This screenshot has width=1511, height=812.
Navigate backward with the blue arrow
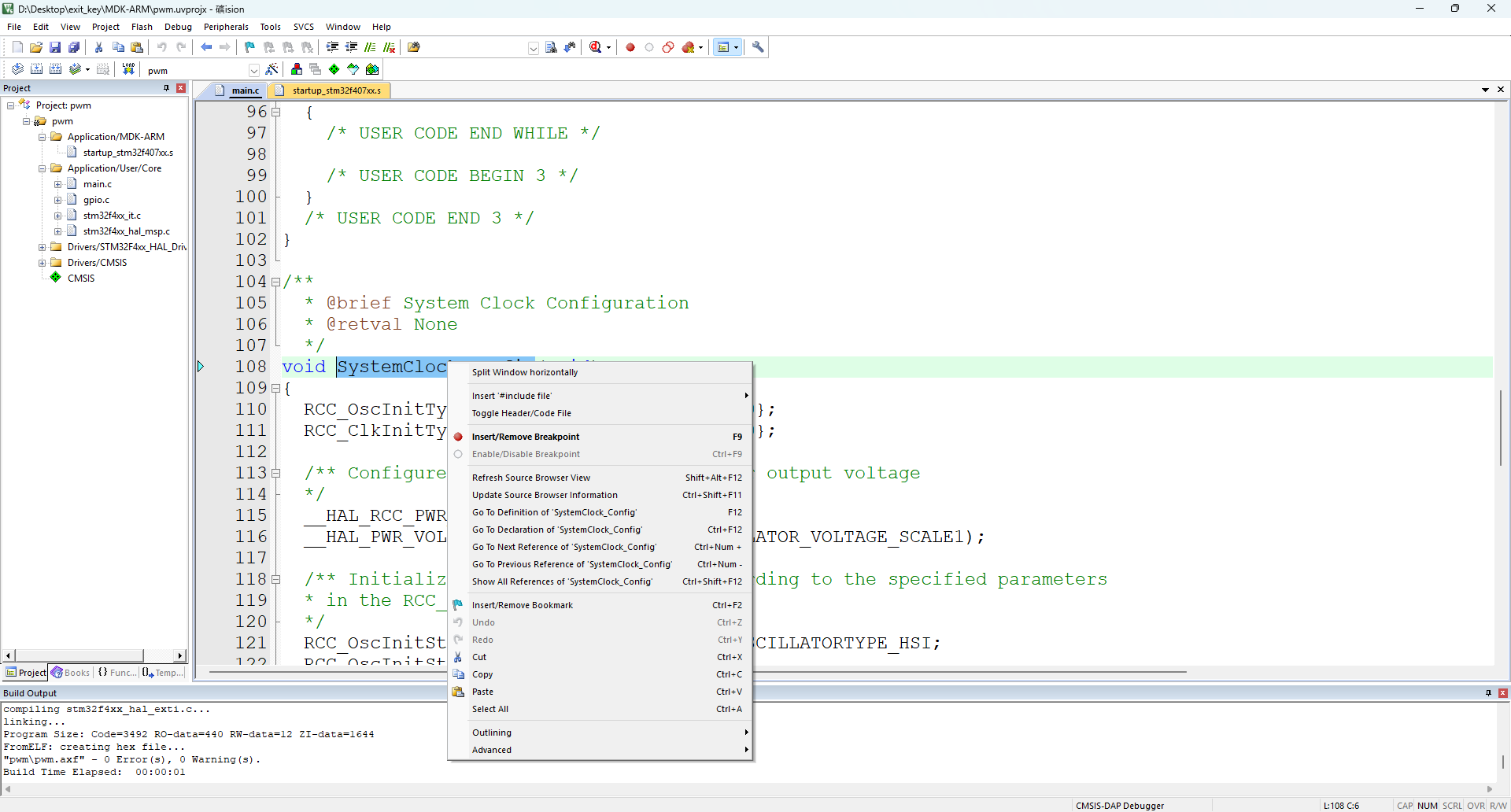click(x=206, y=47)
